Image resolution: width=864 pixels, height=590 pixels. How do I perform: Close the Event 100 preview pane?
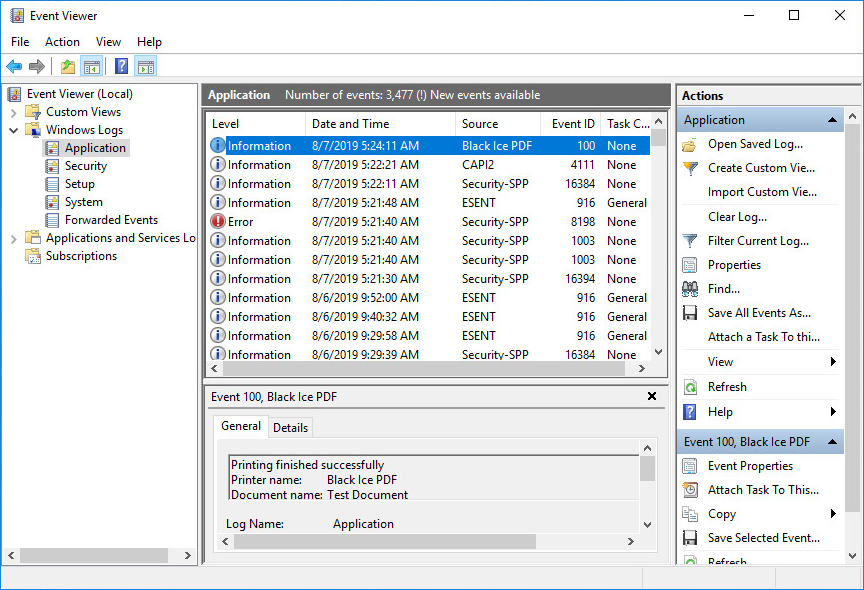pos(652,396)
